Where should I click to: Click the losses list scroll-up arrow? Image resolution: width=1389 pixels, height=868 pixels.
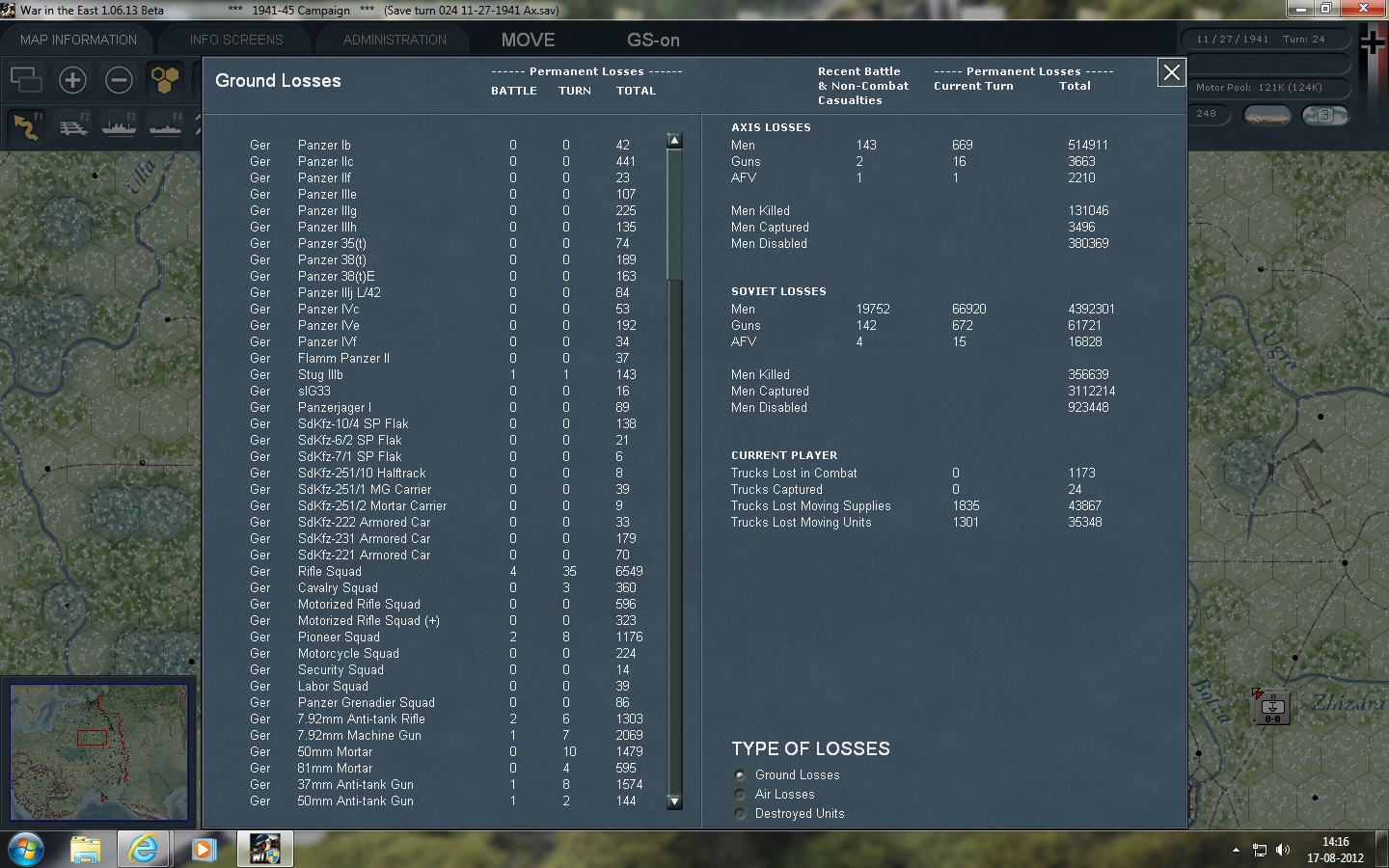click(x=674, y=141)
